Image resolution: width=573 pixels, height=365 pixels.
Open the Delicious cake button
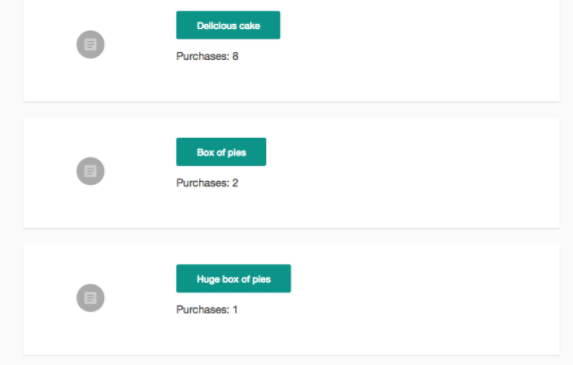tap(228, 25)
